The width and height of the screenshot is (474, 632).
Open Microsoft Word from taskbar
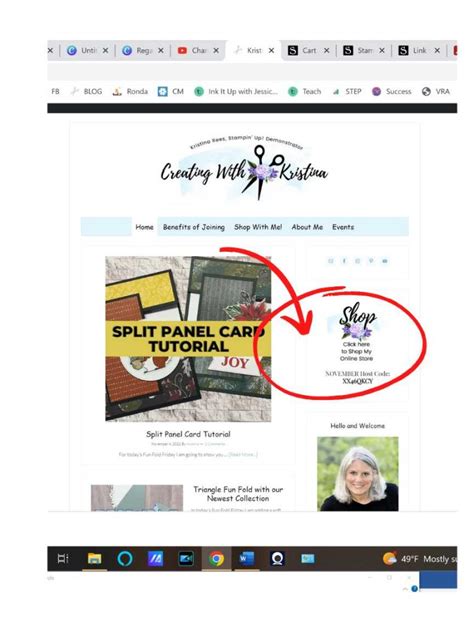tap(247, 559)
